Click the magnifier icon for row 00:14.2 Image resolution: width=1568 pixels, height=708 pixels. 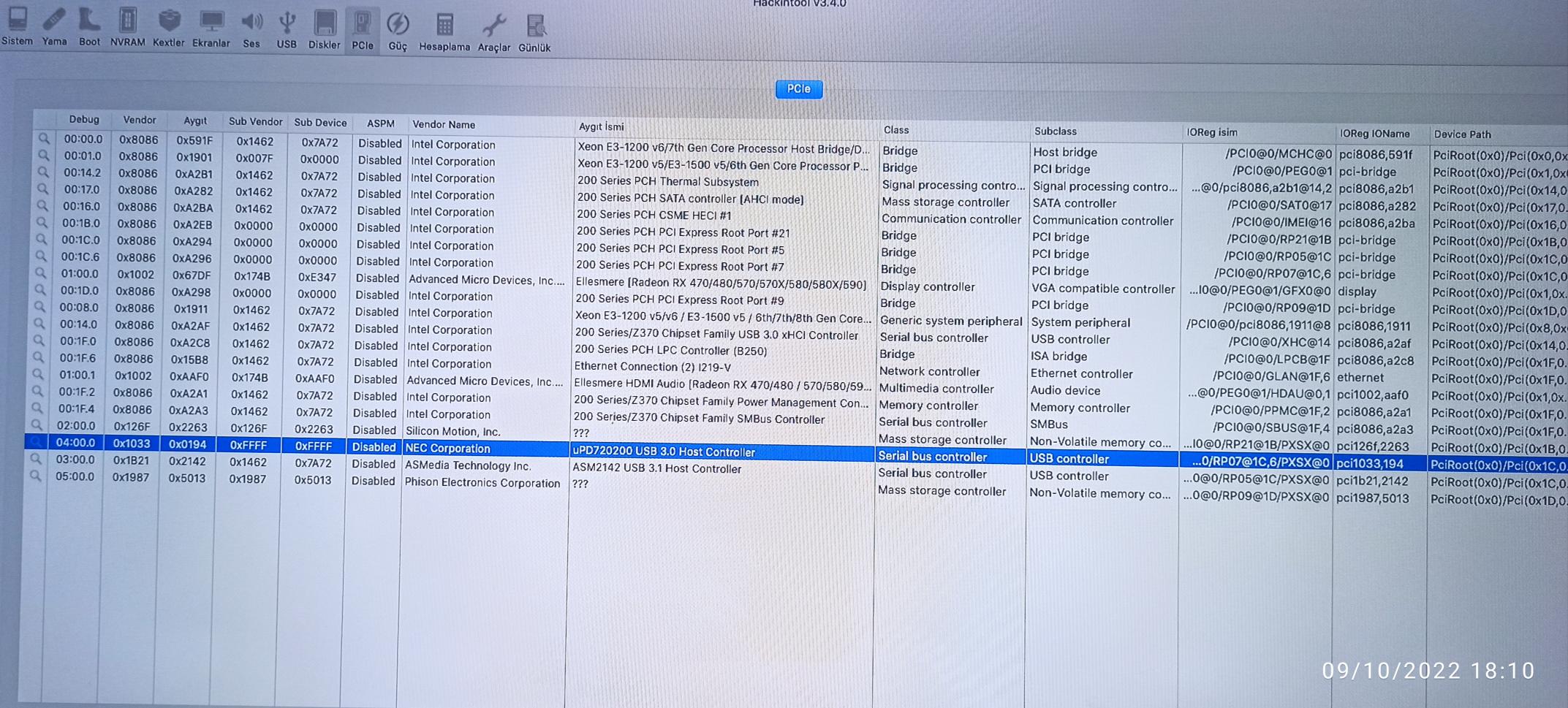pos(43,172)
